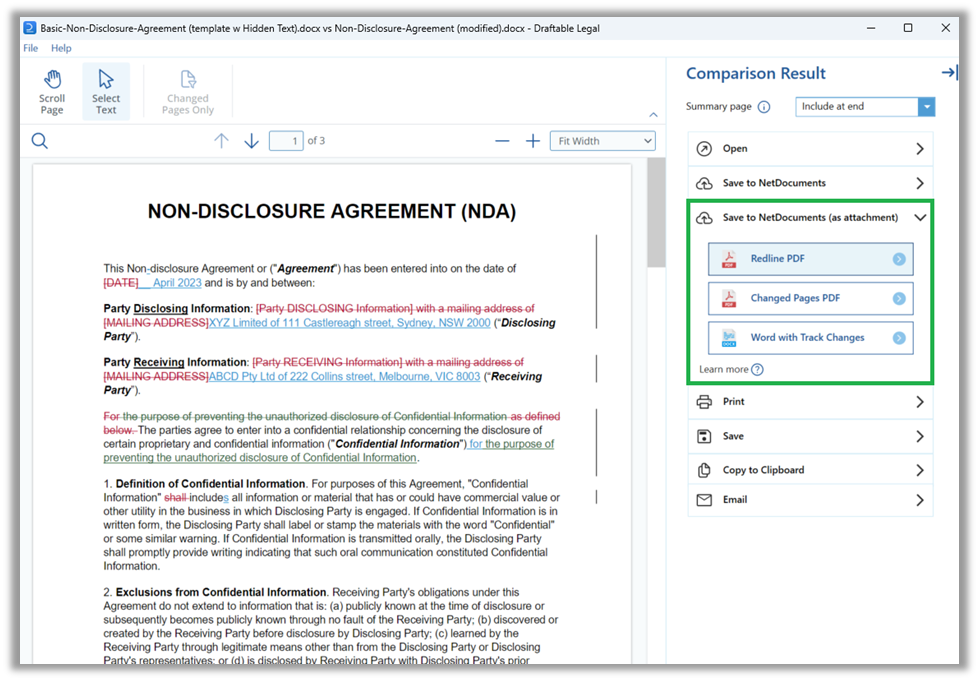Click deleted text '[DATE]'

coord(121,283)
